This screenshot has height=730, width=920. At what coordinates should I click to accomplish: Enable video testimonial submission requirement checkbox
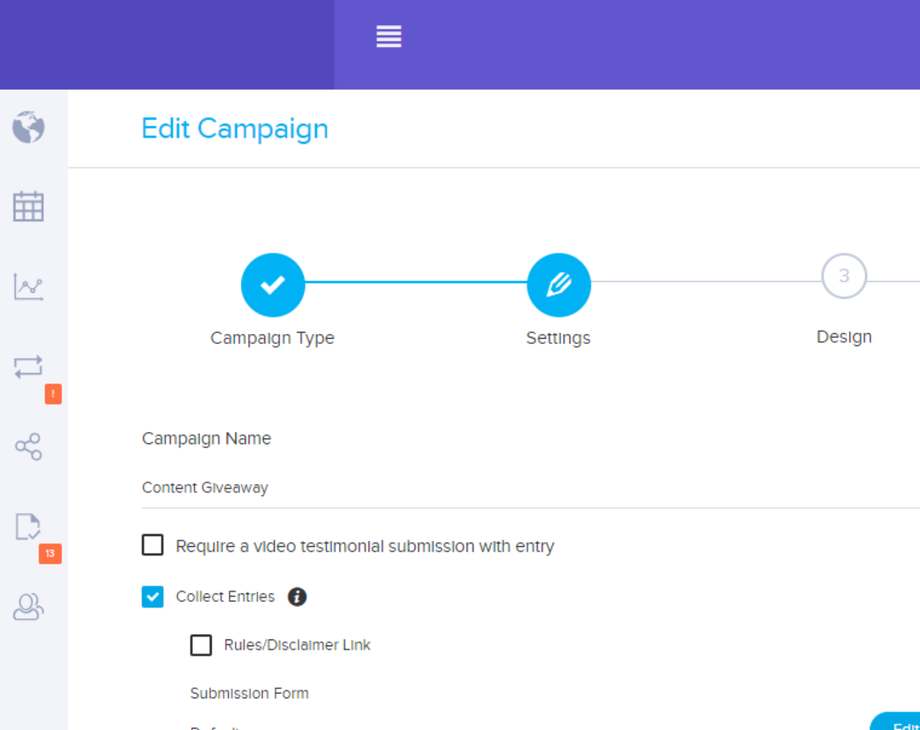153,545
